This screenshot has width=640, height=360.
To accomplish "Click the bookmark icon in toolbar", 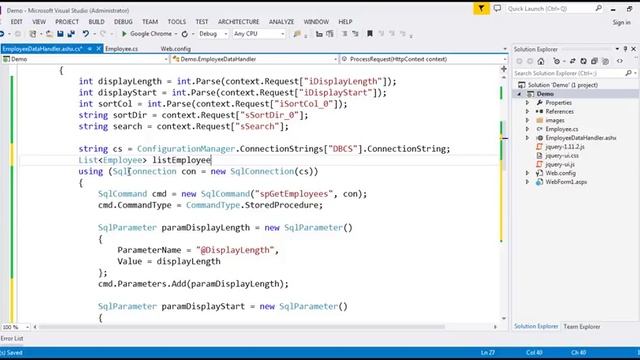I will point(370,34).
